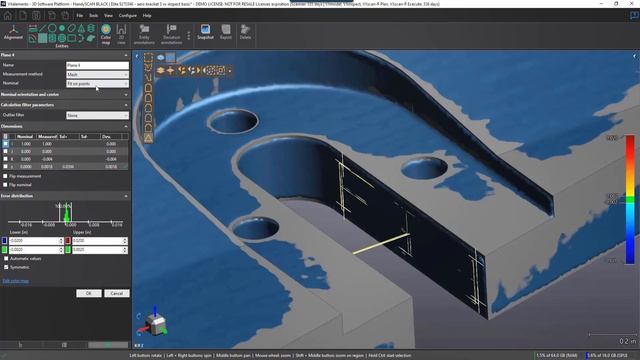Open the Report tool
Image resolution: width=640 pixels, height=360 pixels.
click(226, 32)
